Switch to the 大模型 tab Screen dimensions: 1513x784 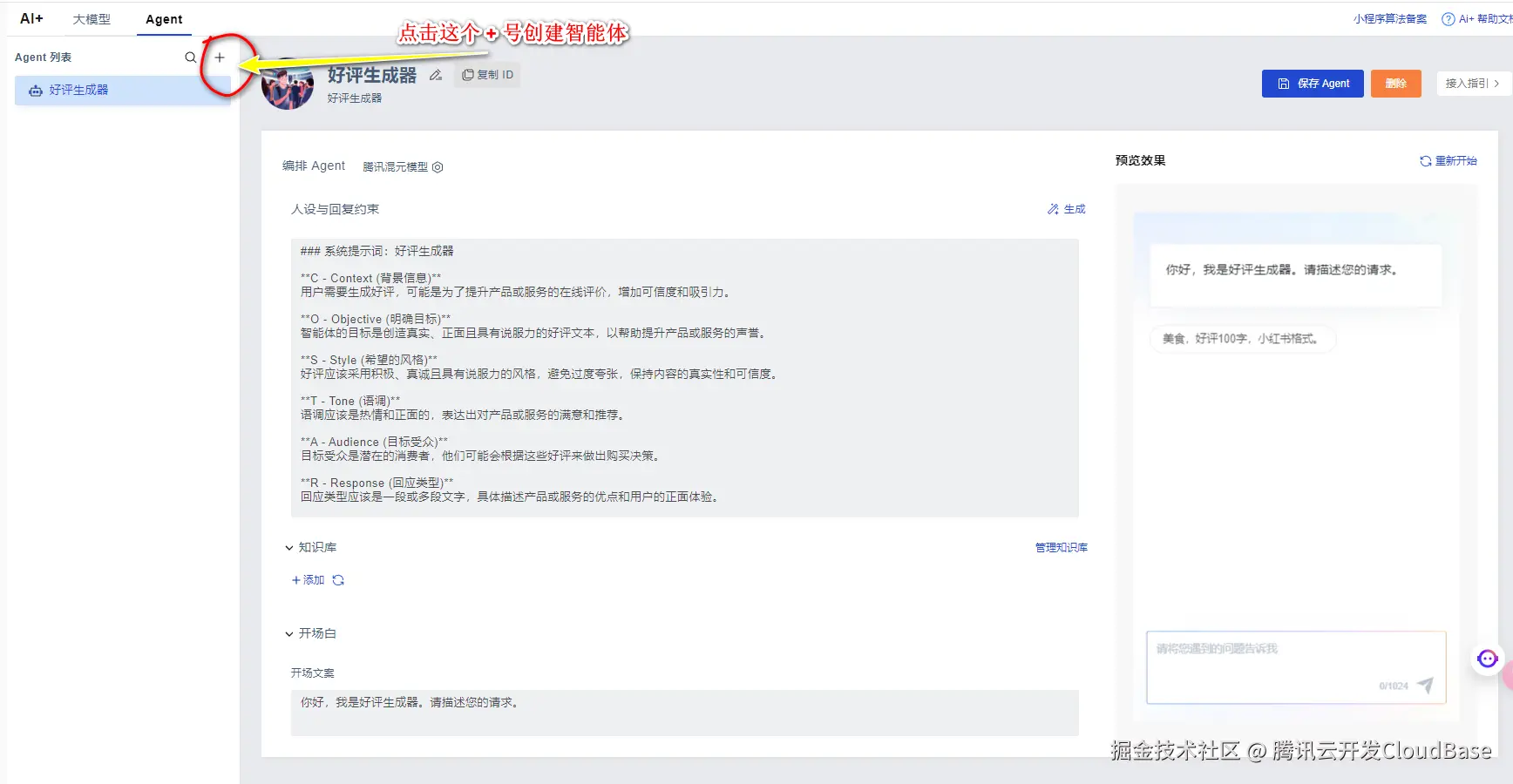point(92,19)
